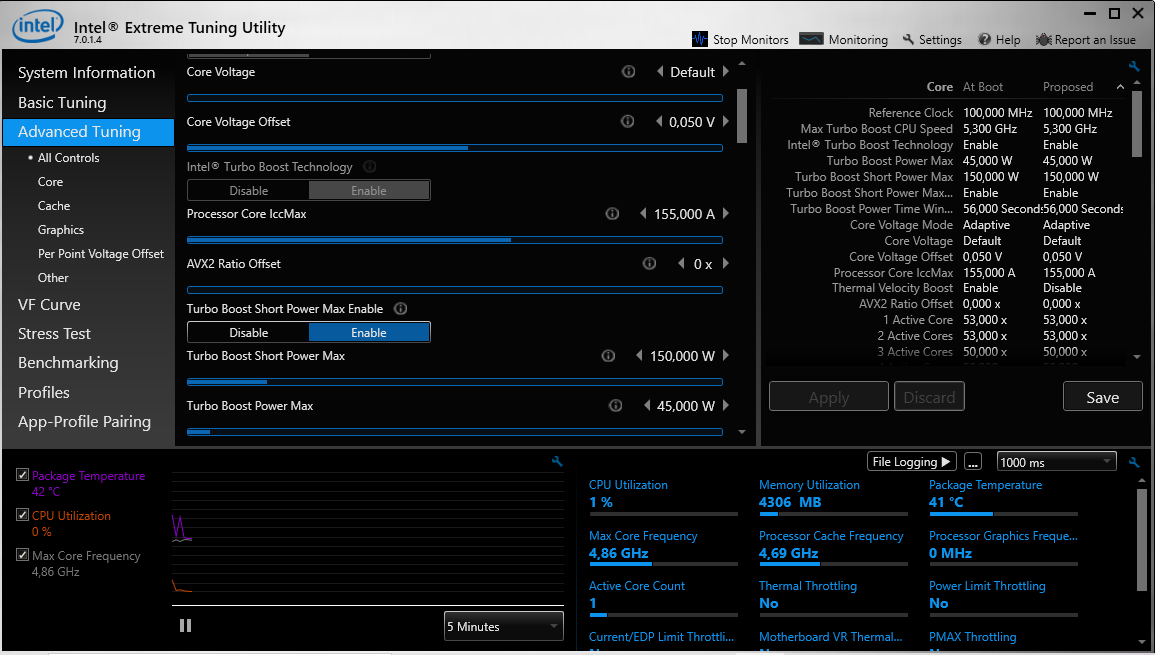Show info for Core Voltage Offset
The width and height of the screenshot is (1155, 655).
[x=628, y=122]
